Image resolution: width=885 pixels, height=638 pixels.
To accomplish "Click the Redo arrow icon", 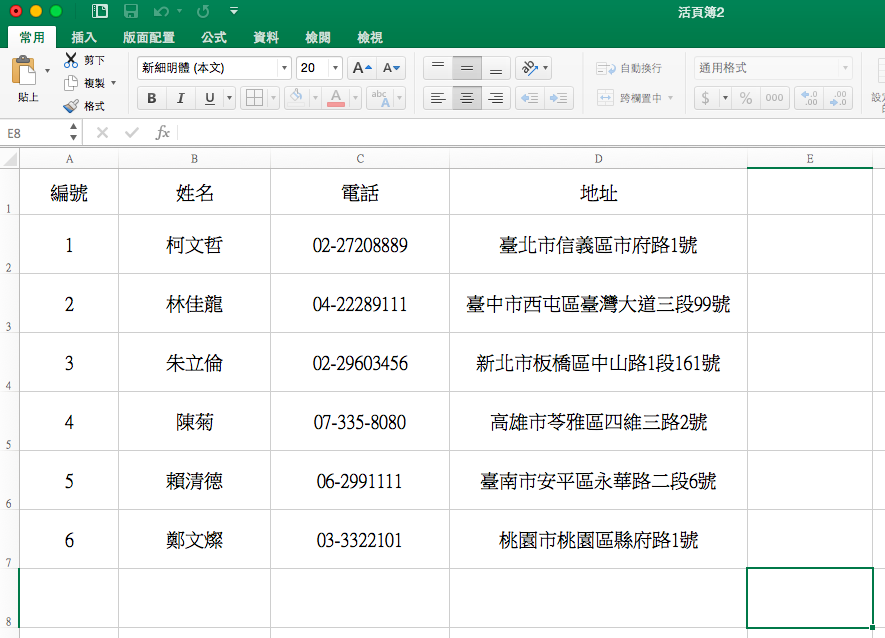I will (203, 11).
